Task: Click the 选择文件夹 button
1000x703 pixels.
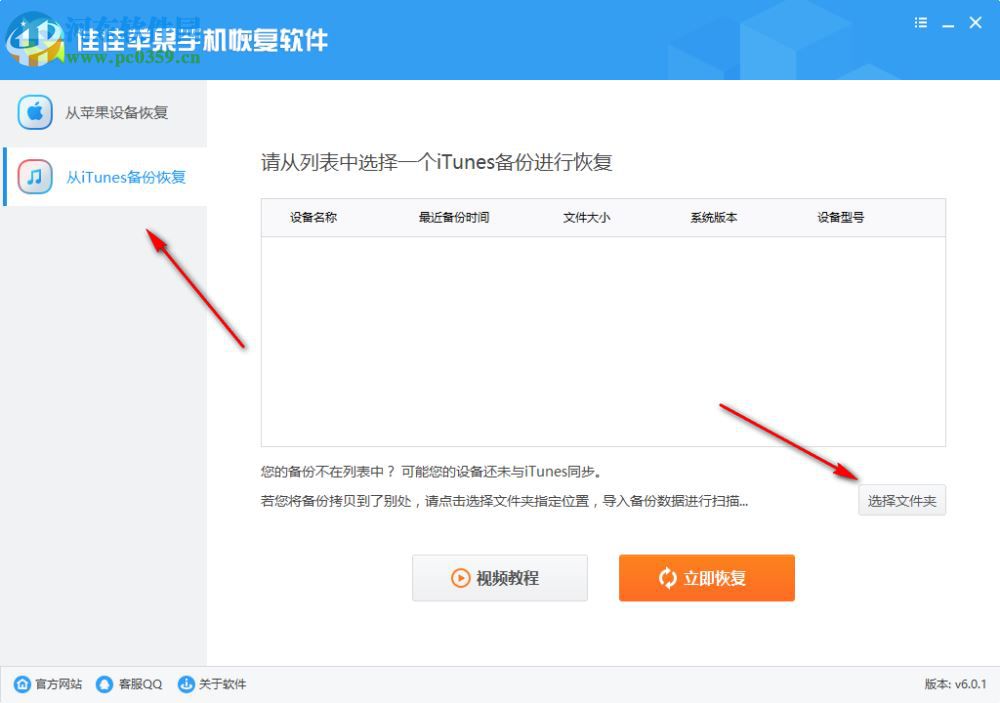Action: tap(902, 500)
